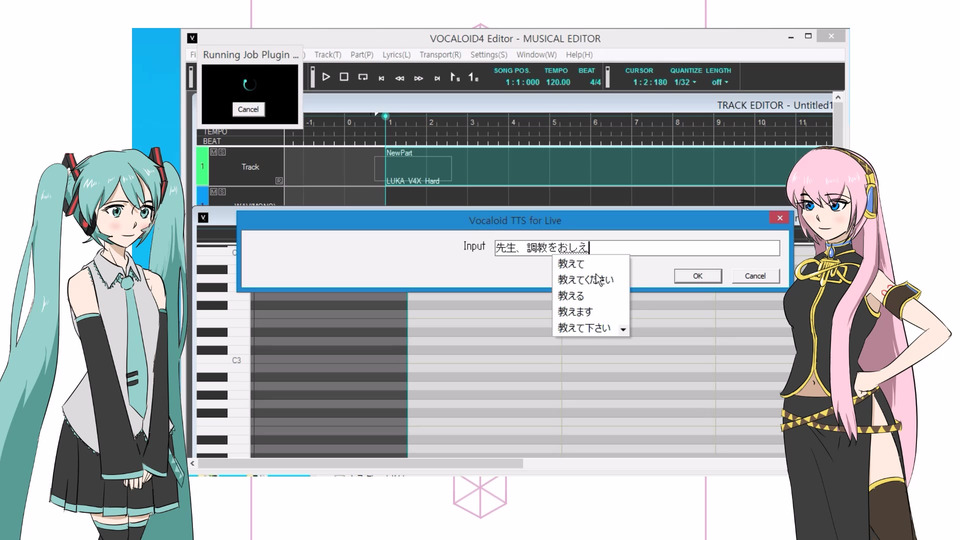Toggle loop (repeat) playback icon
This screenshot has height=540, width=960.
coord(362,77)
